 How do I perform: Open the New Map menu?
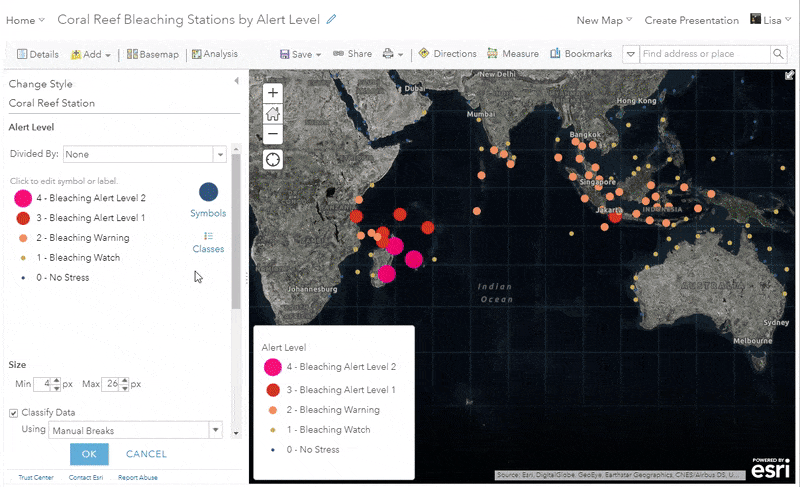pyautogui.click(x=604, y=20)
